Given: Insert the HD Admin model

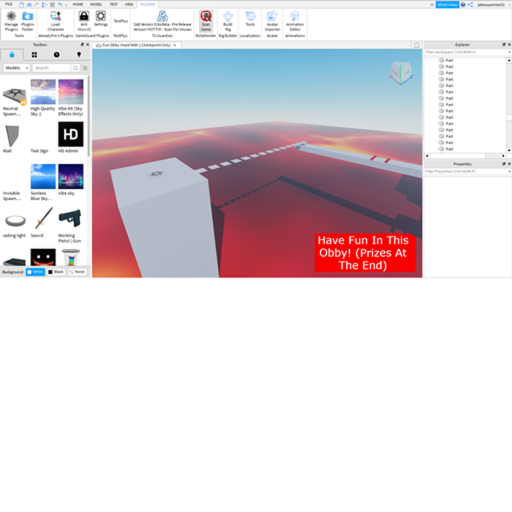Looking at the screenshot, I should 71,134.
